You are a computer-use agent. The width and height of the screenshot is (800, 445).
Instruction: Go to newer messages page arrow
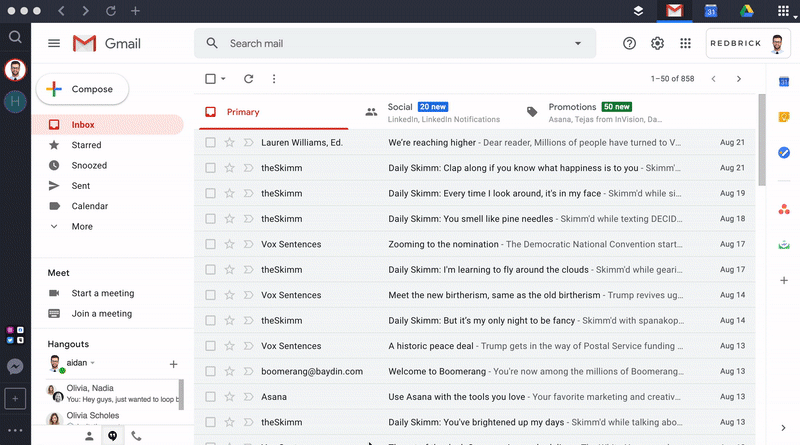tap(713, 79)
